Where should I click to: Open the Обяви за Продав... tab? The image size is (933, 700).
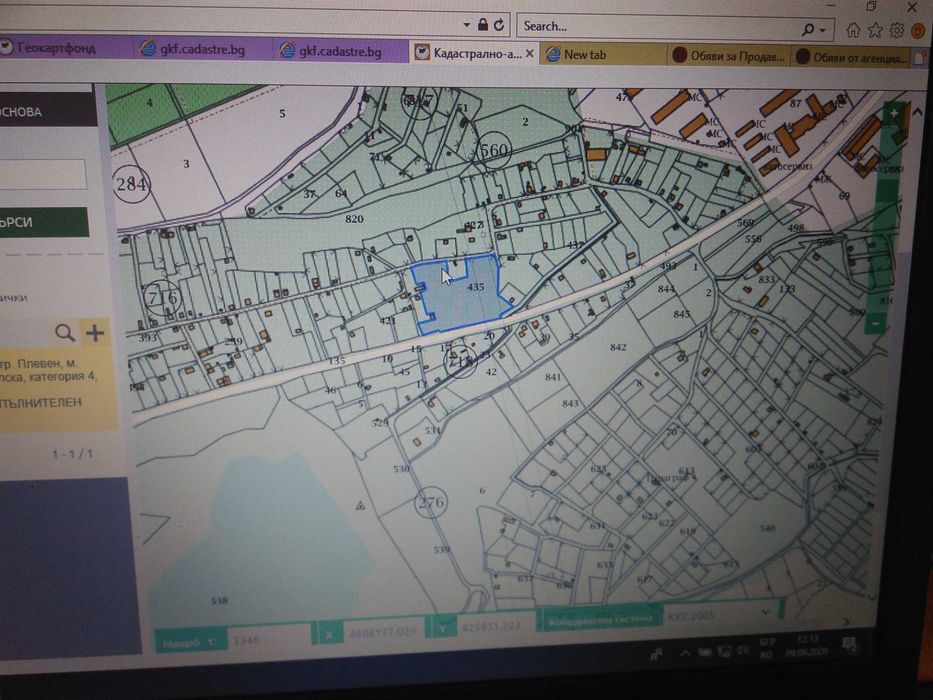[728, 56]
